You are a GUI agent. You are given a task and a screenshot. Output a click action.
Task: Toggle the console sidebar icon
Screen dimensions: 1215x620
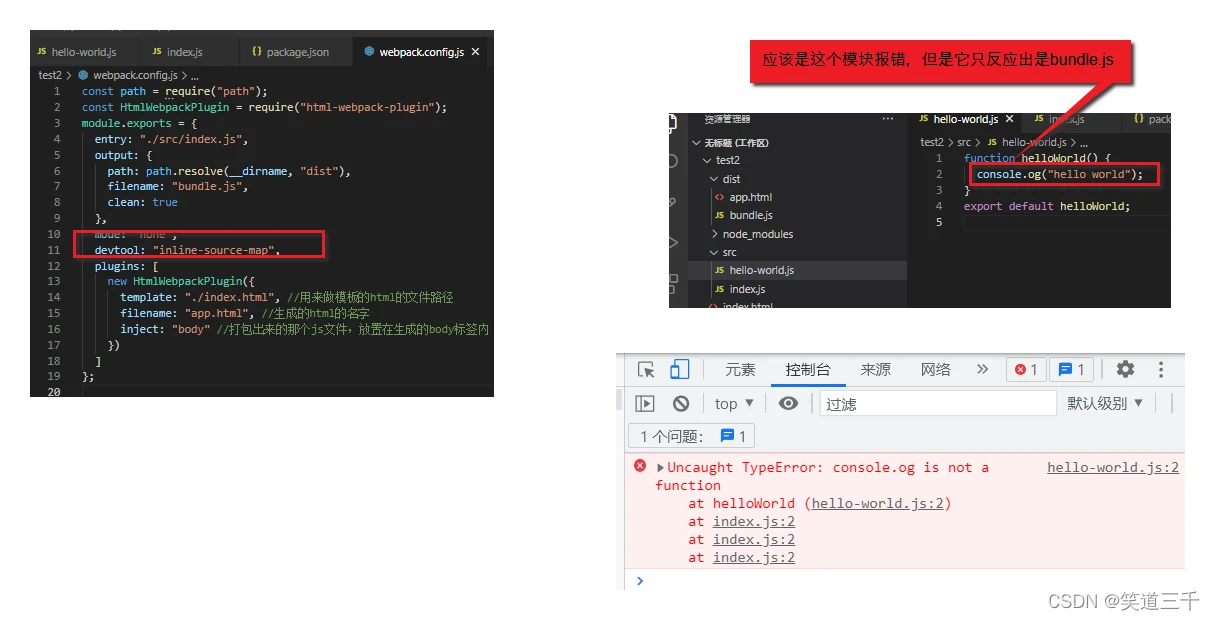[x=645, y=404]
